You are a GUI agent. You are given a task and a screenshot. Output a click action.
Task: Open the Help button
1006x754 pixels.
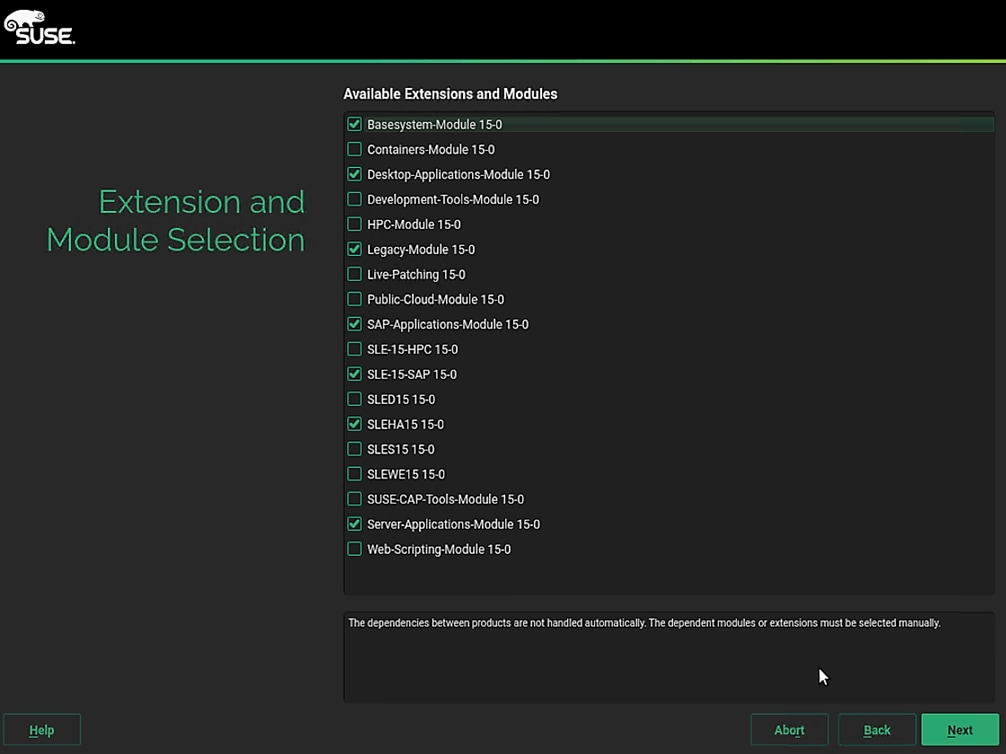coord(42,730)
